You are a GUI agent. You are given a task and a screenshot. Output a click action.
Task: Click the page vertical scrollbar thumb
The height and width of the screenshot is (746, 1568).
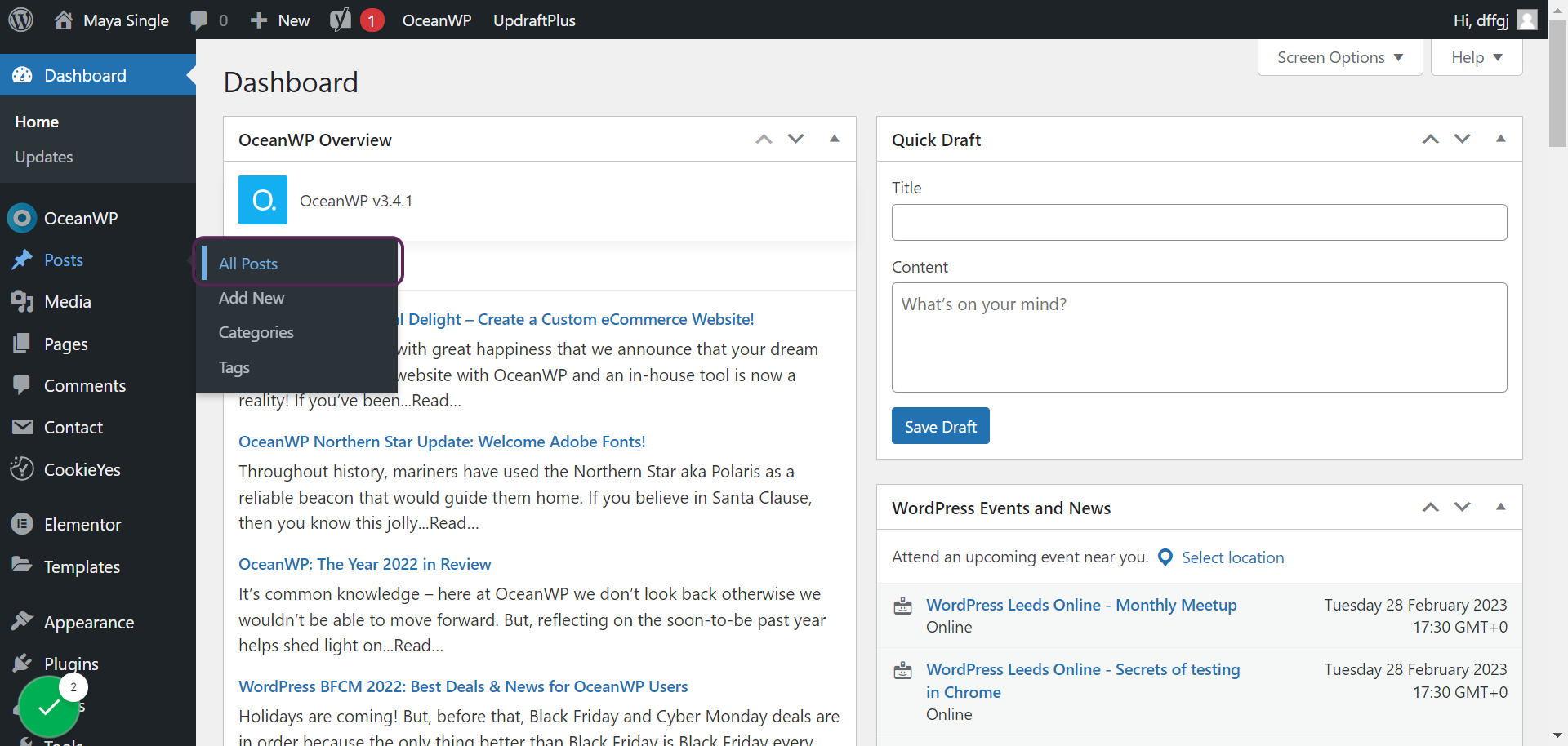(1558, 84)
